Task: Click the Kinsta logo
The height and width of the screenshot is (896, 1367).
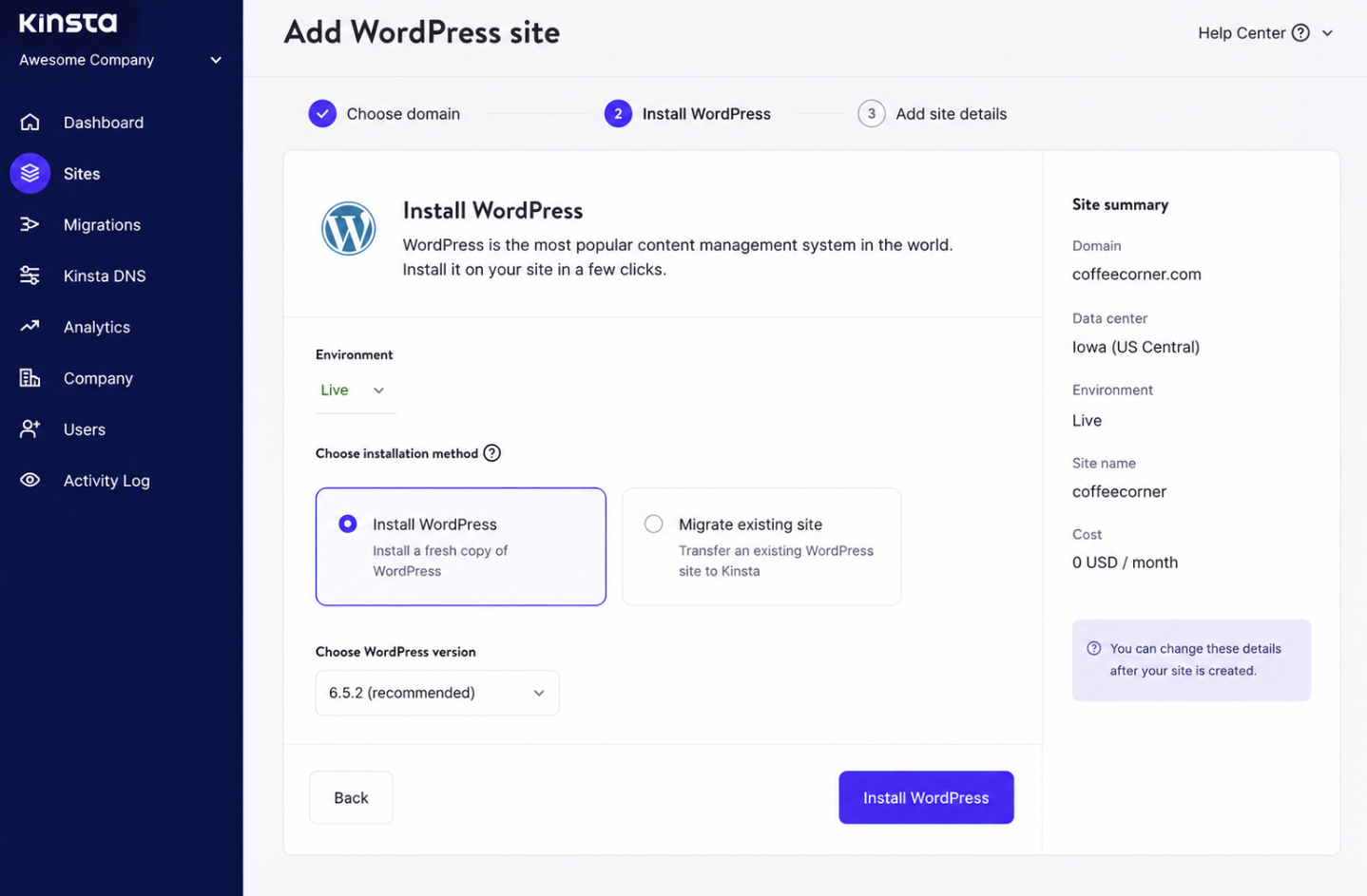Action: click(x=67, y=23)
